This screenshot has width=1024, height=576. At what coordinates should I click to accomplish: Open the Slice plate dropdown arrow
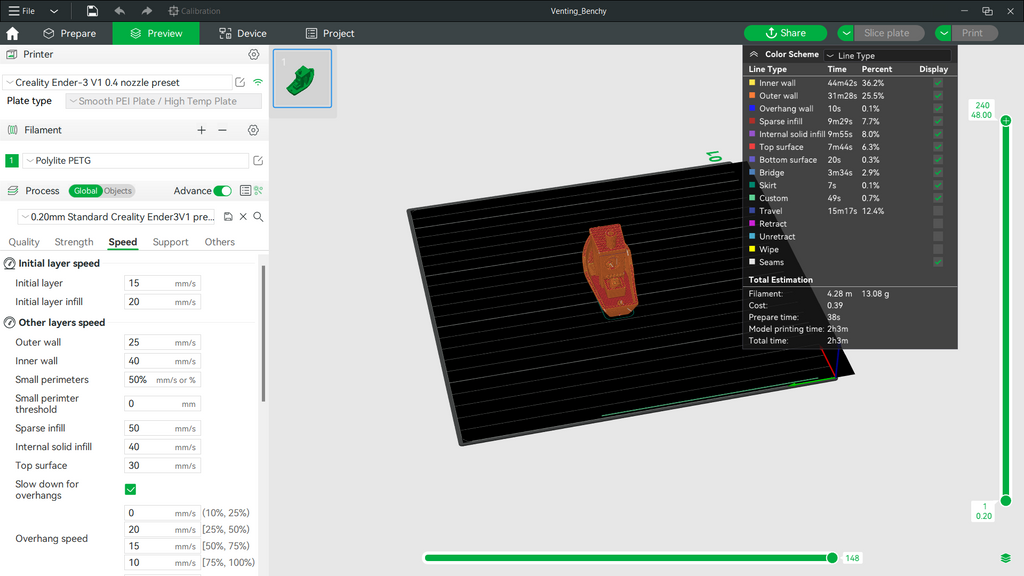846,33
